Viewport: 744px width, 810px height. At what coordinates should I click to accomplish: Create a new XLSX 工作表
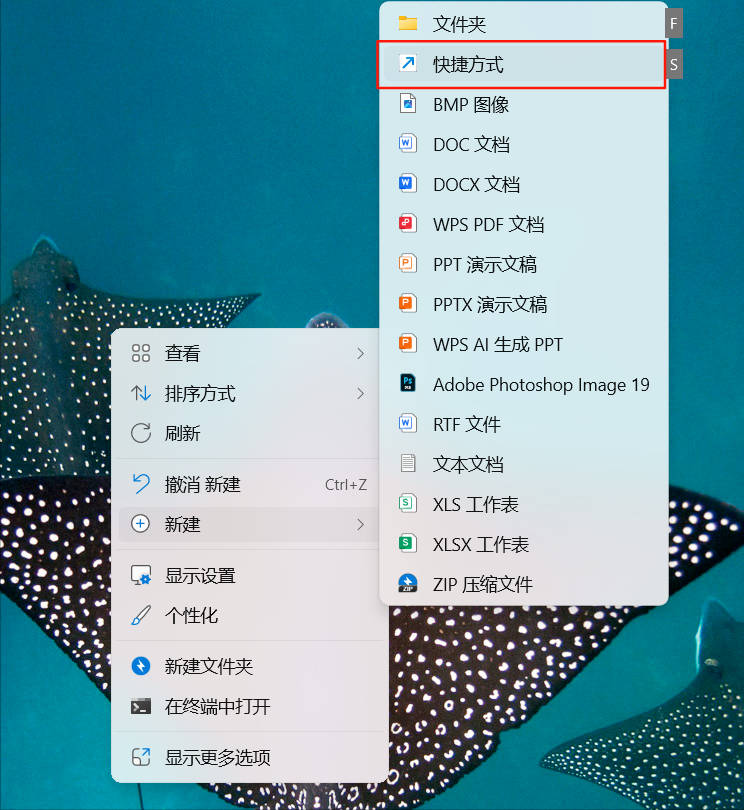(x=523, y=544)
